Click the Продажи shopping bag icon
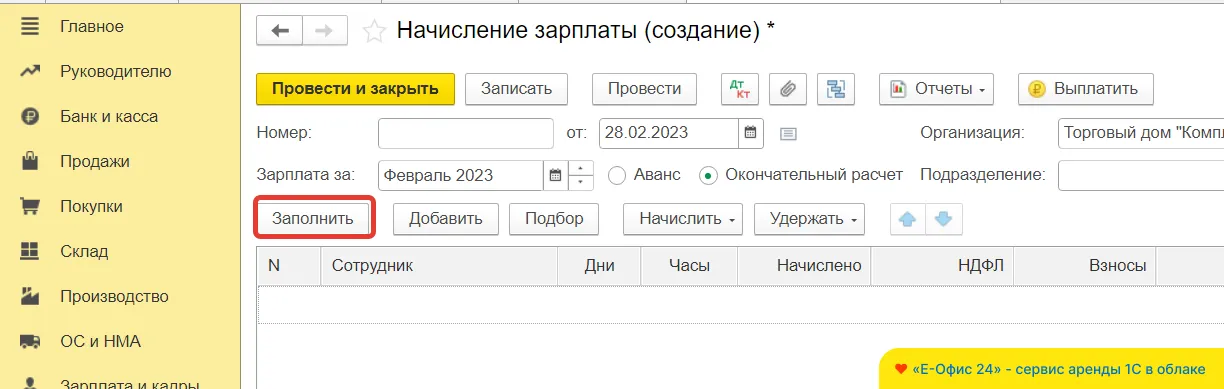Screen dimensions: 1224x389 (30, 161)
